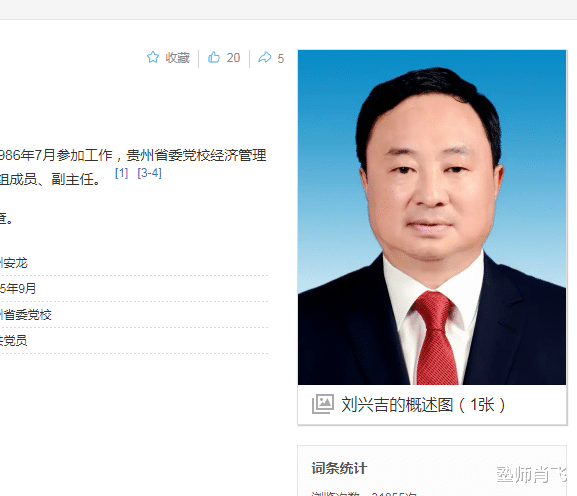Click the 收藏 label text

[177, 58]
